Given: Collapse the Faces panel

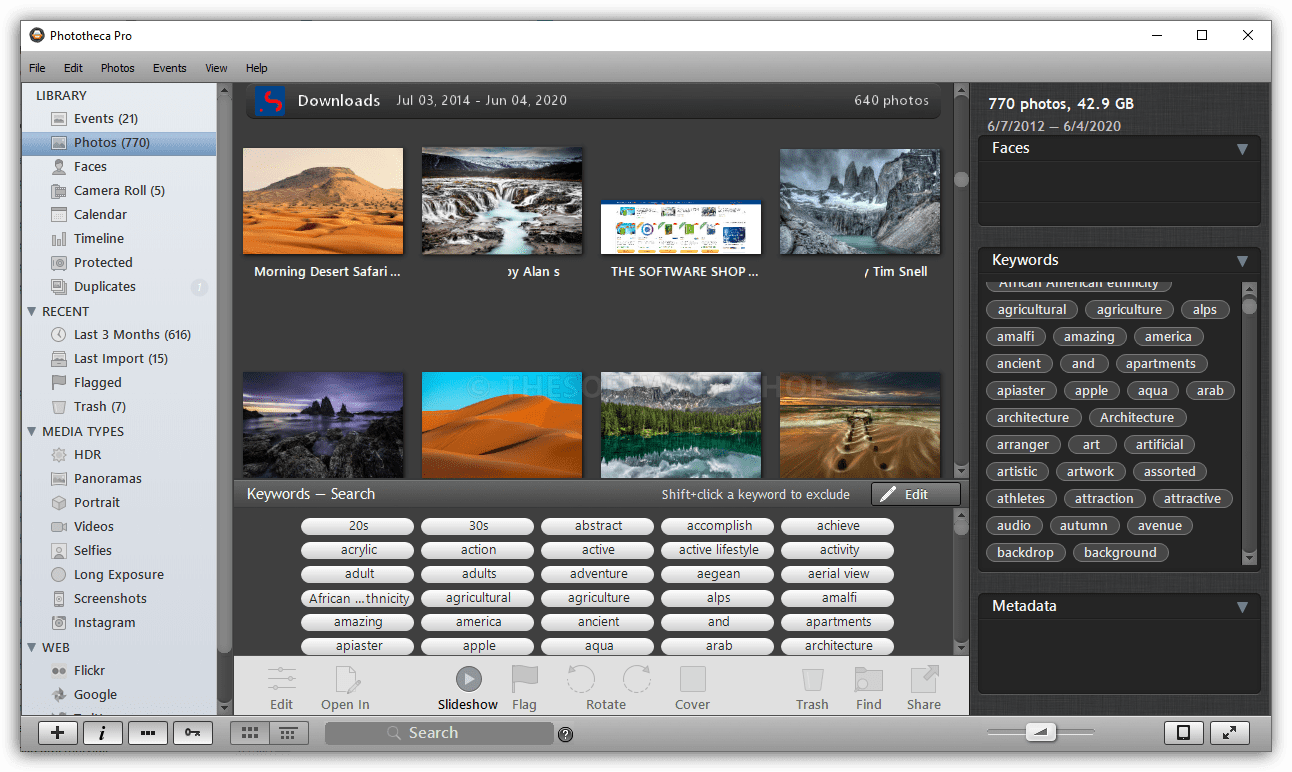Looking at the screenshot, I should (x=1242, y=149).
